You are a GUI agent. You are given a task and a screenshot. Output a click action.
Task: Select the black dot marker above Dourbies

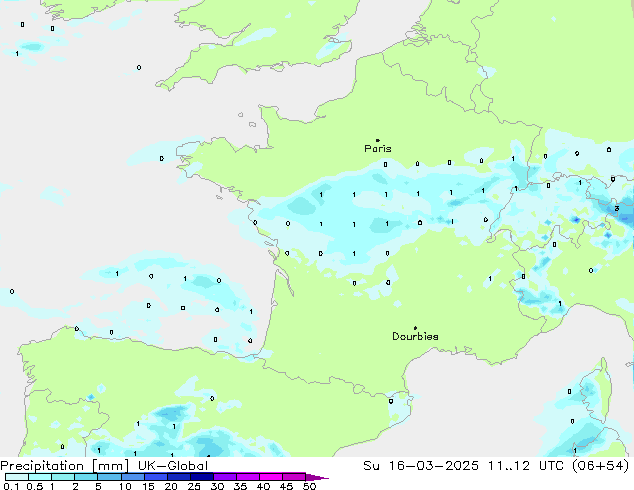(415, 328)
